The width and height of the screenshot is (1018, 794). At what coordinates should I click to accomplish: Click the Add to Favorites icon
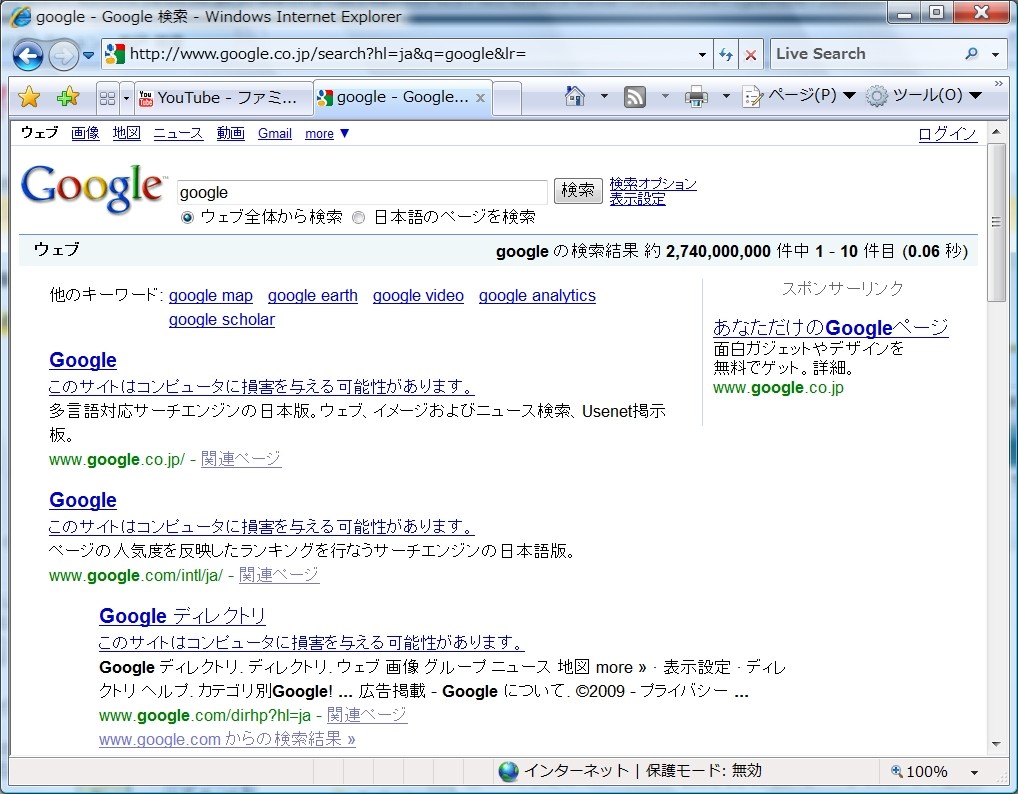pyautogui.click(x=68, y=97)
